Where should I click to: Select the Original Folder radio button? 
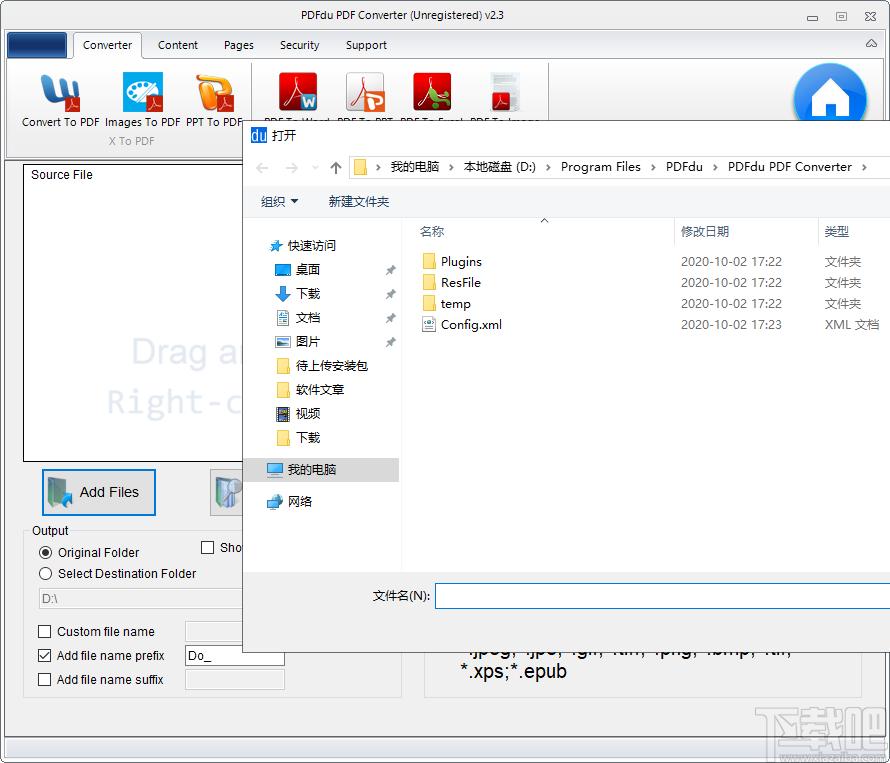point(45,552)
